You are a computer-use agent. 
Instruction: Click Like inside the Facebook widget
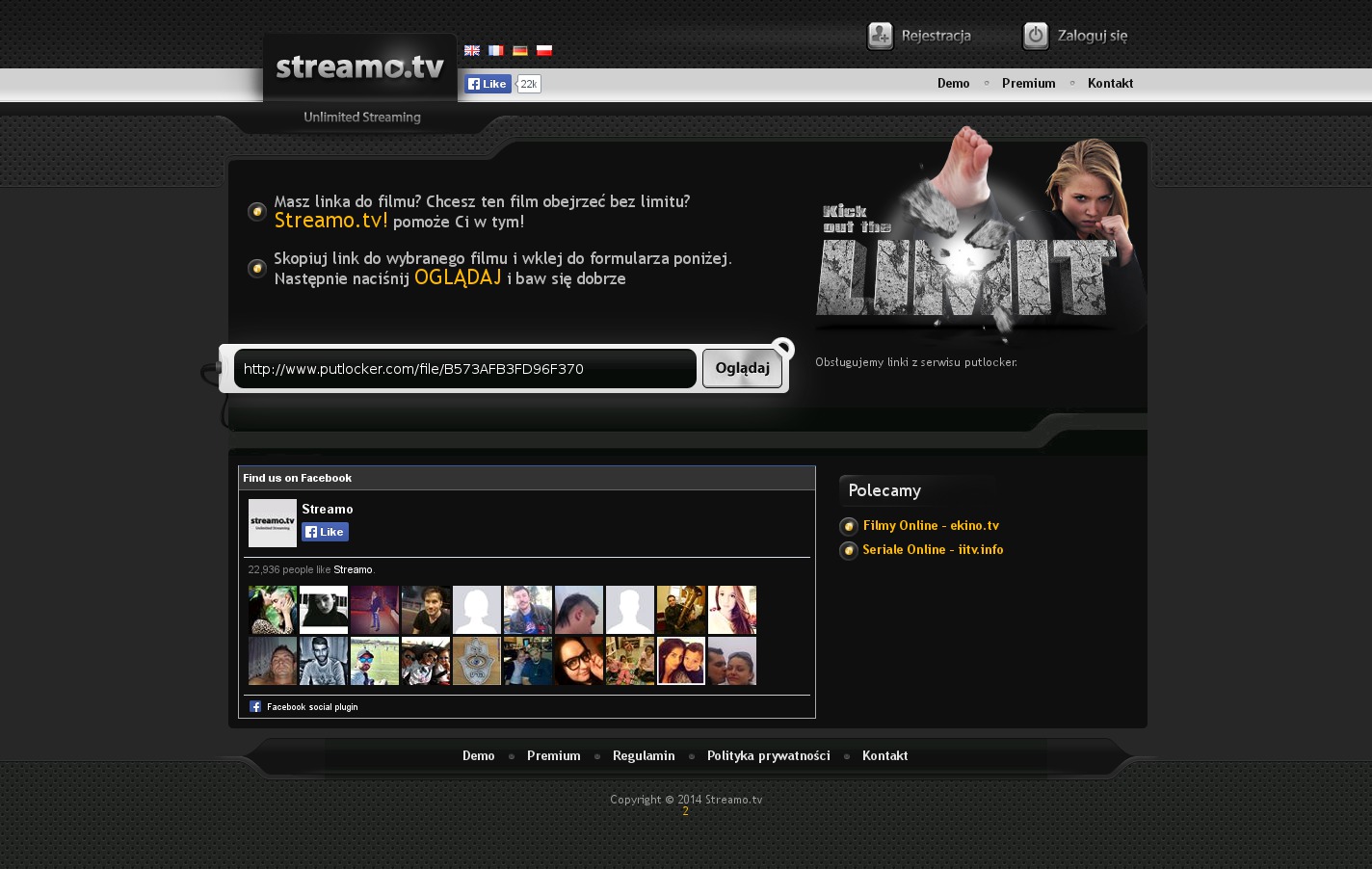click(x=325, y=532)
